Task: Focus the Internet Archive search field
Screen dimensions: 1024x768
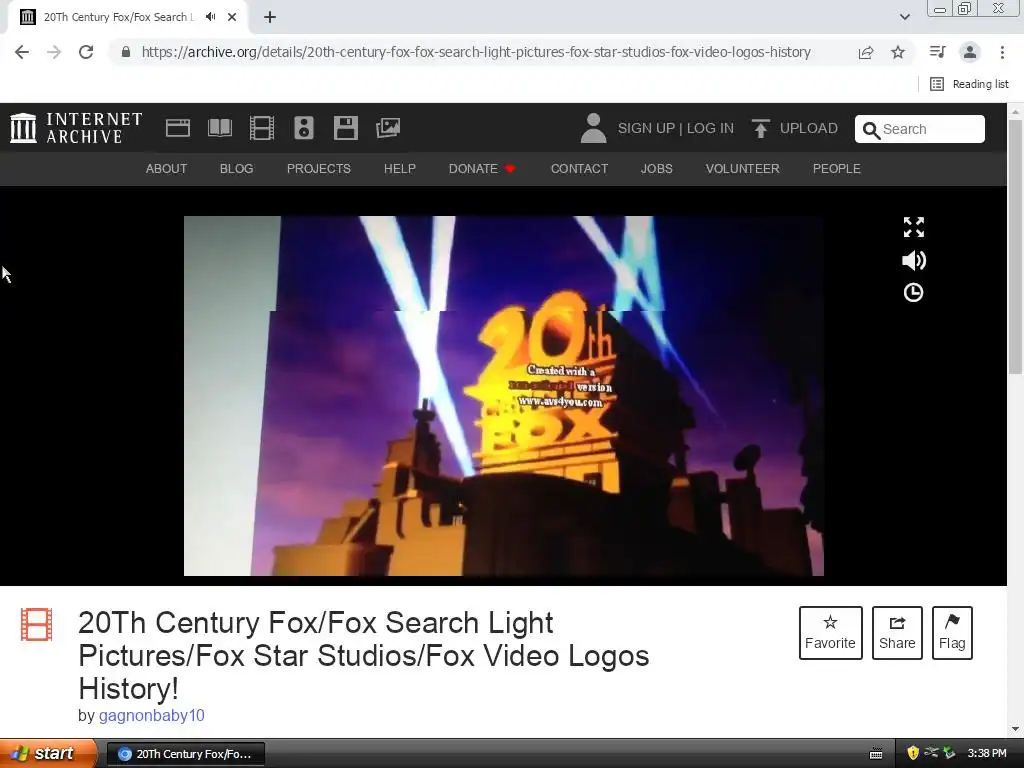Action: click(920, 129)
